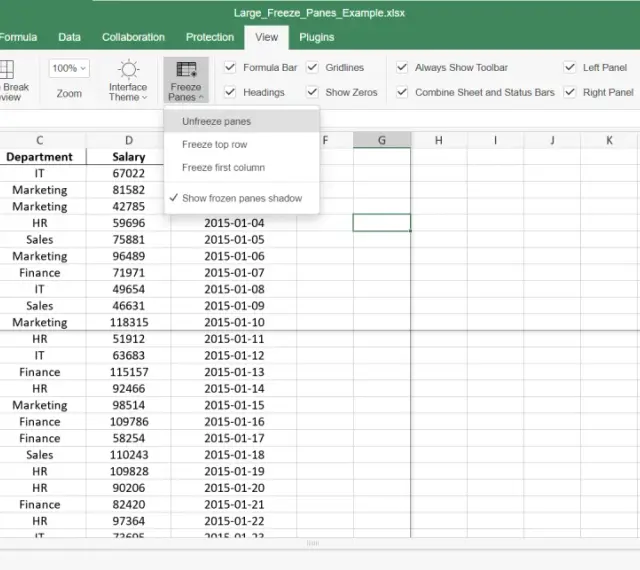Click the salary cell 115157

point(129,372)
